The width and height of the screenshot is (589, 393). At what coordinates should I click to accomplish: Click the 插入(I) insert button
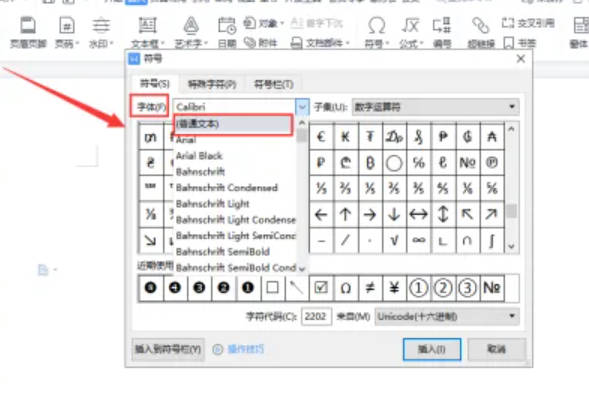(432, 349)
